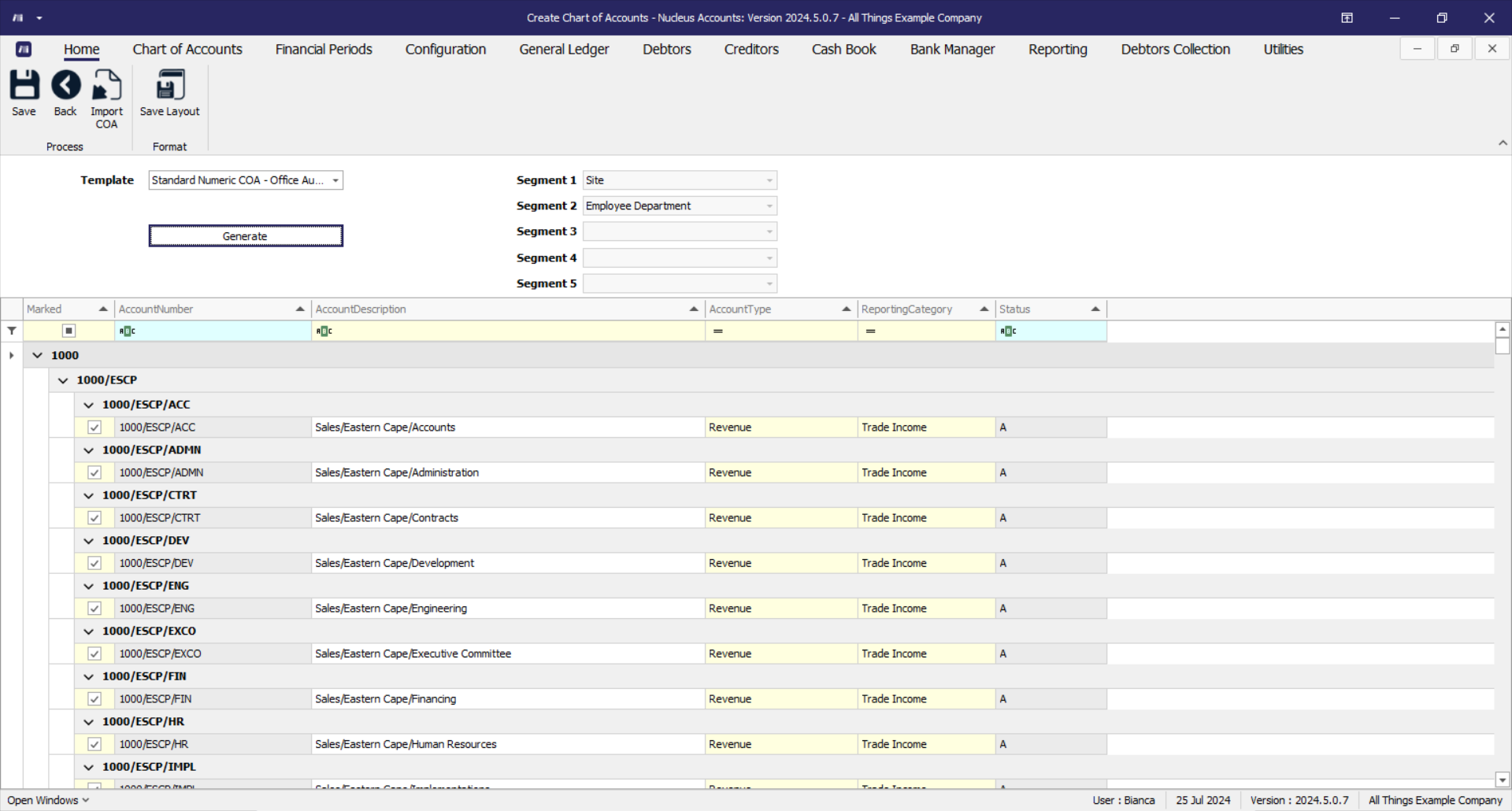Click the Save Layout icon
The height and width of the screenshot is (811, 1512).
click(169, 85)
